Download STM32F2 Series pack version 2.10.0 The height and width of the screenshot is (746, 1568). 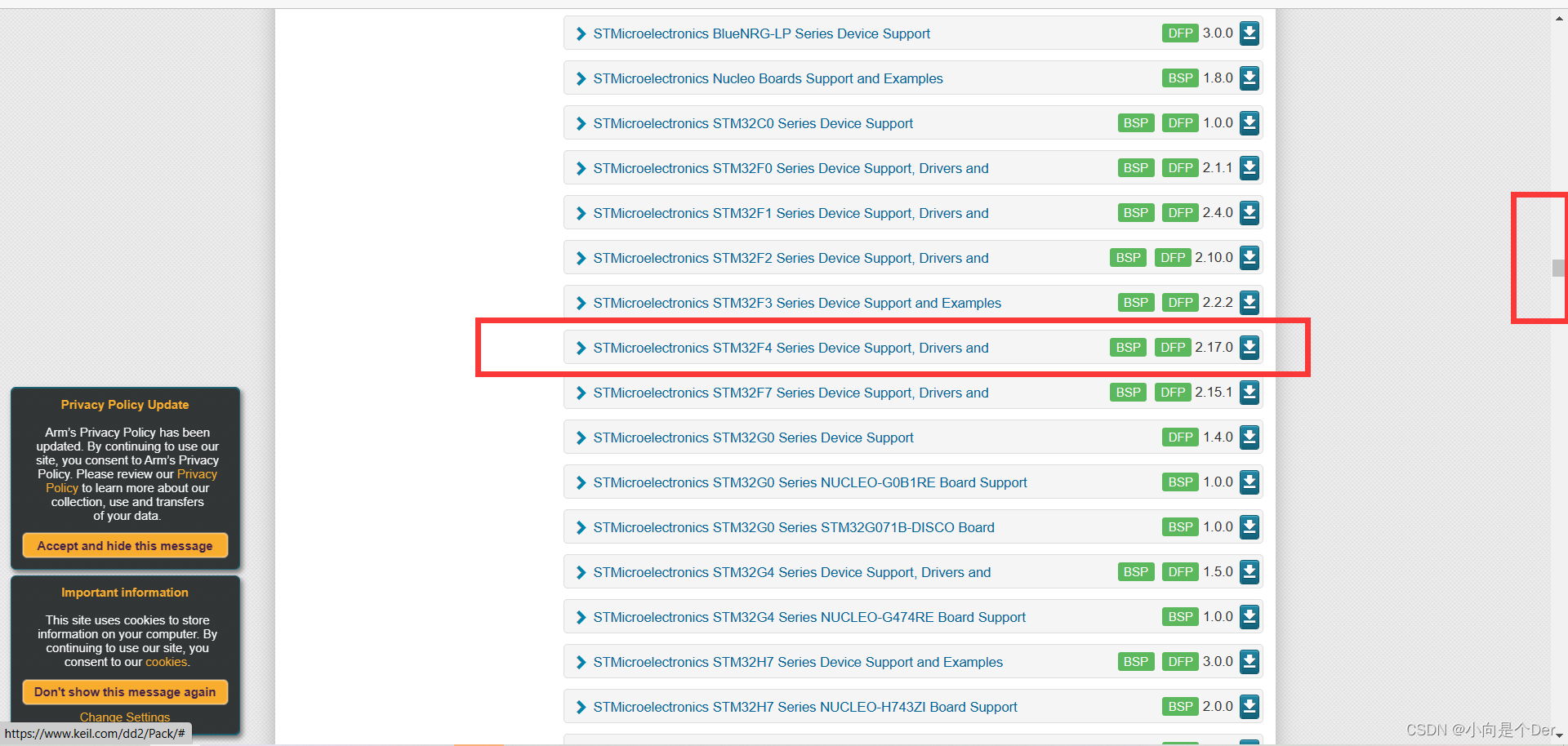click(1249, 258)
